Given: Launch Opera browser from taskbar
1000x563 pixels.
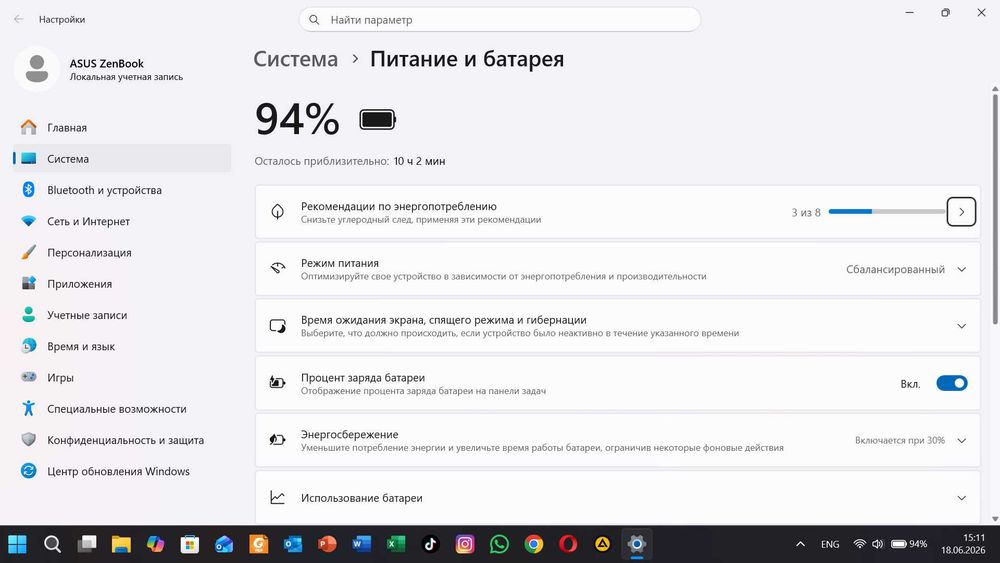Looking at the screenshot, I should pyautogui.click(x=568, y=544).
